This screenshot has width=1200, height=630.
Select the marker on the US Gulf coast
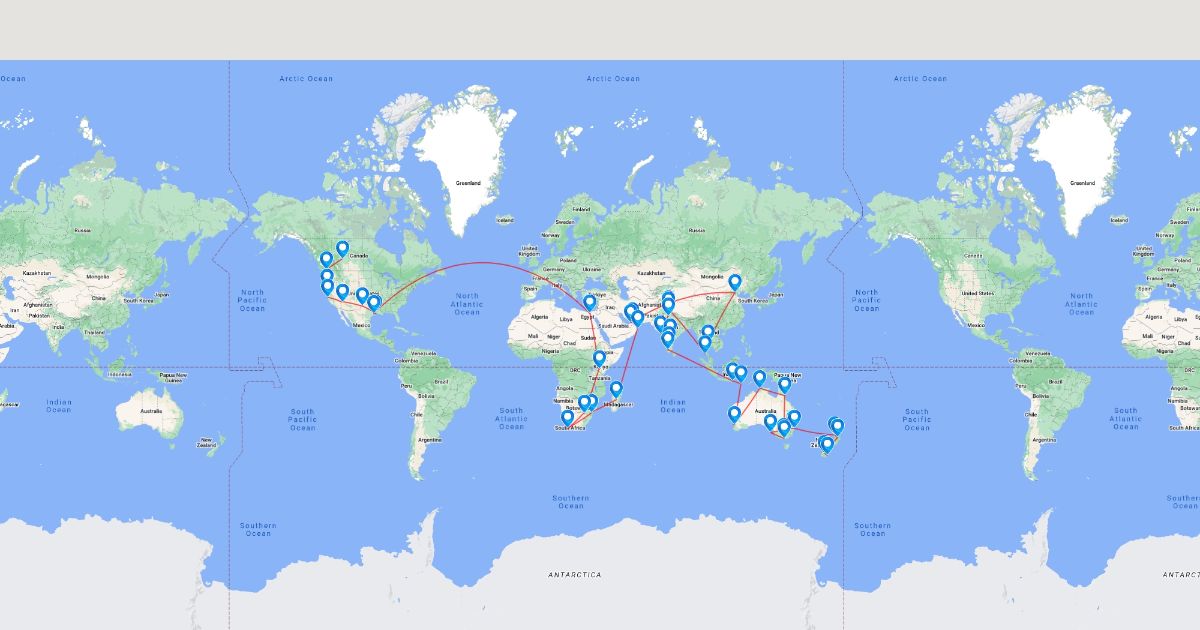click(x=374, y=302)
